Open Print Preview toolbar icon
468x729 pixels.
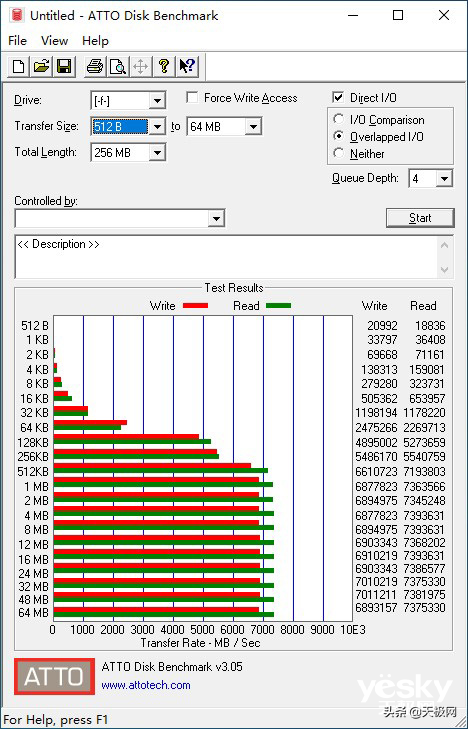(118, 66)
